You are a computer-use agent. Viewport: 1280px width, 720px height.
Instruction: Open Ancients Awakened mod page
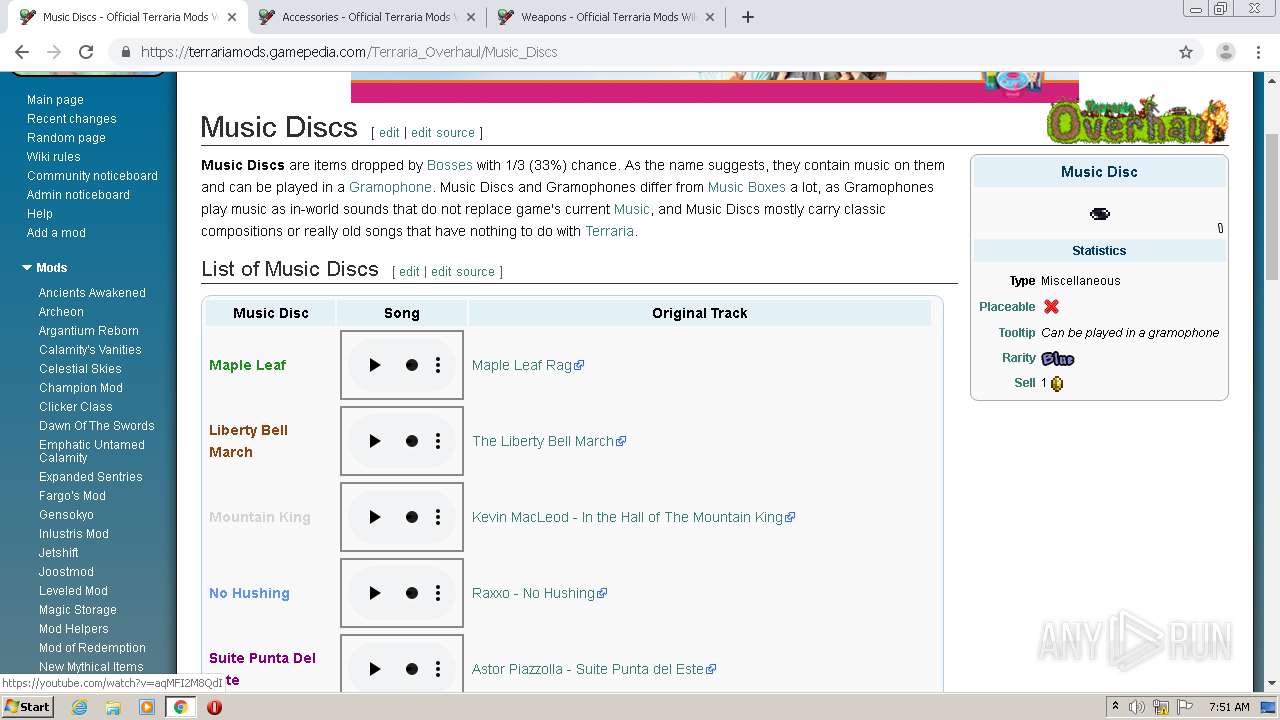(x=92, y=293)
